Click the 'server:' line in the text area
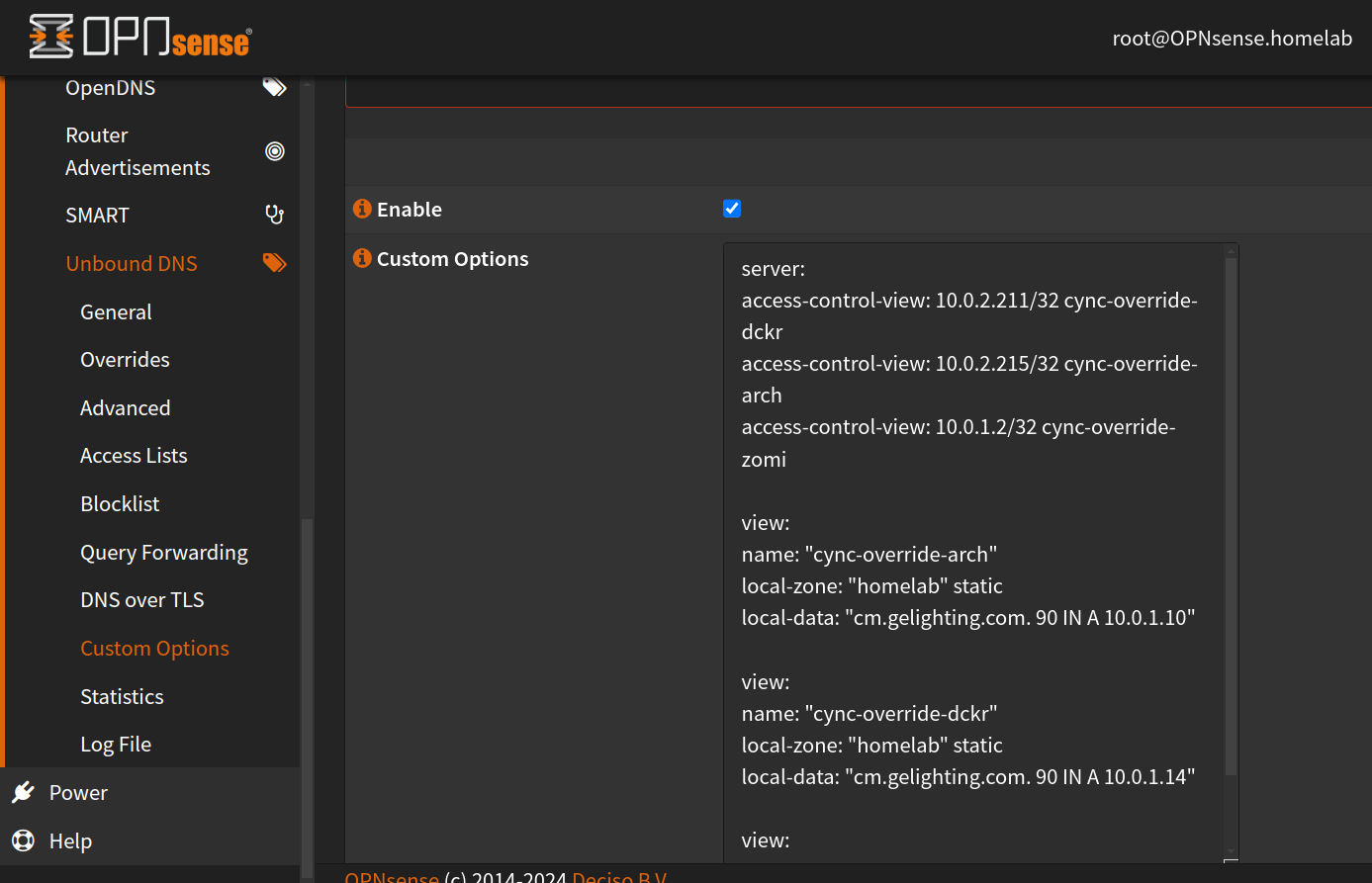This screenshot has width=1372, height=883. pos(774,268)
